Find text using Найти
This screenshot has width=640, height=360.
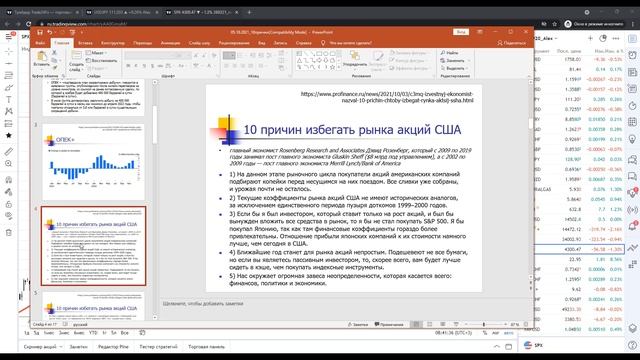point(450,53)
